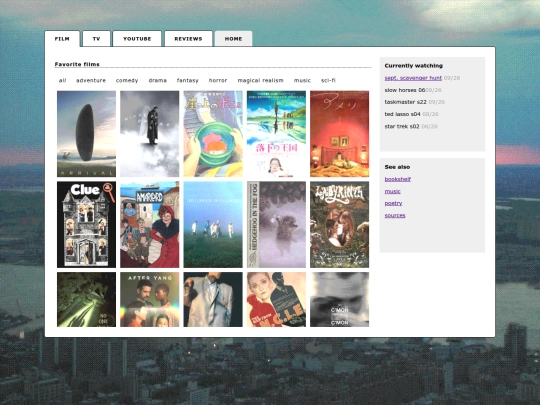Open Hedgehog in the Fog poster
The image size is (540, 405).
point(276,225)
